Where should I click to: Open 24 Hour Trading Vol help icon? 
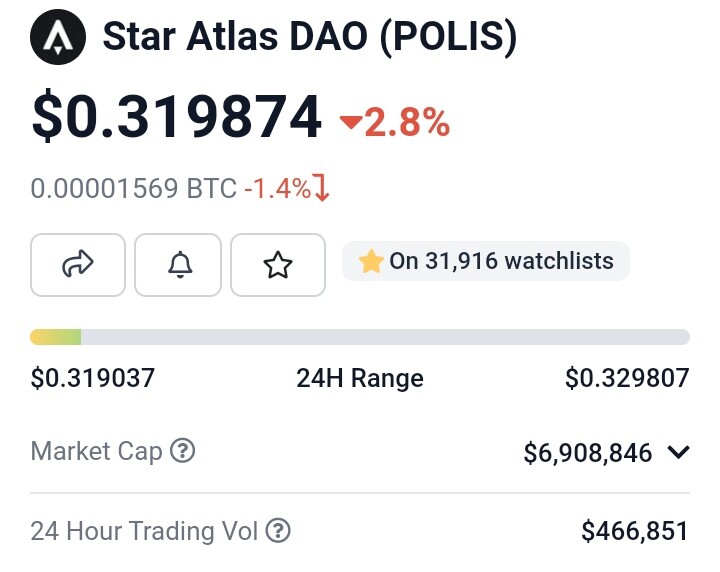278,531
